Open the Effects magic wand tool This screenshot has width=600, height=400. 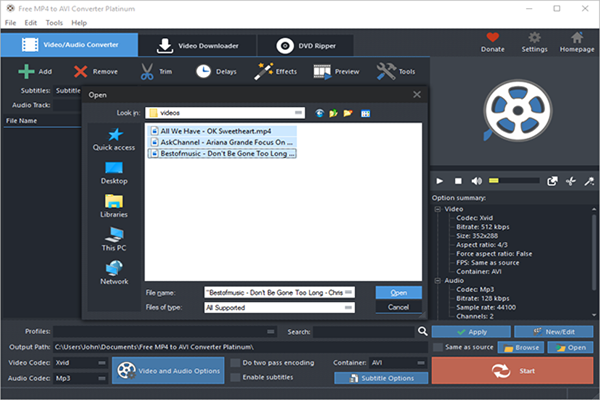264,71
